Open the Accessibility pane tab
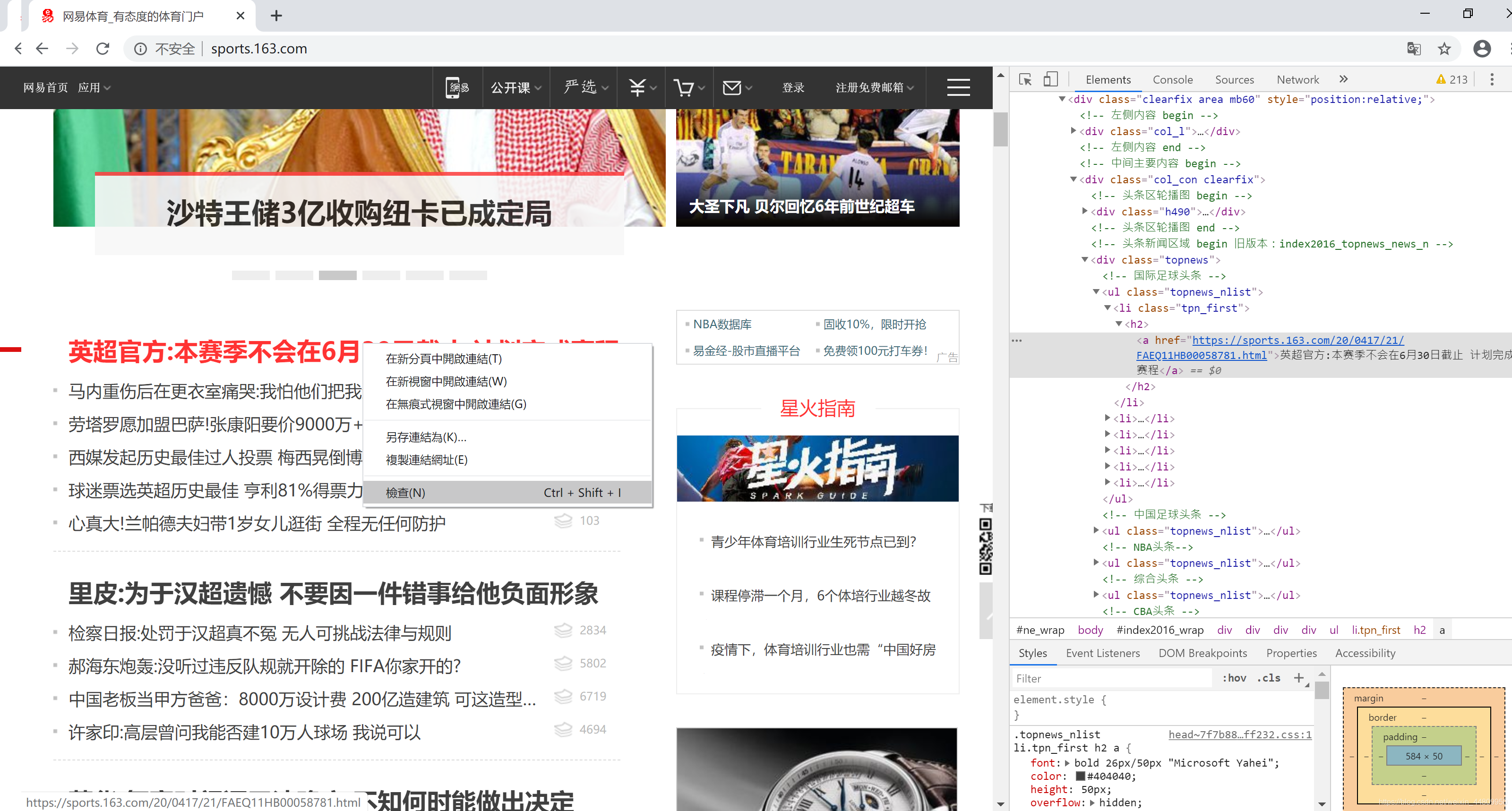The height and width of the screenshot is (811, 1512). 1365,653
